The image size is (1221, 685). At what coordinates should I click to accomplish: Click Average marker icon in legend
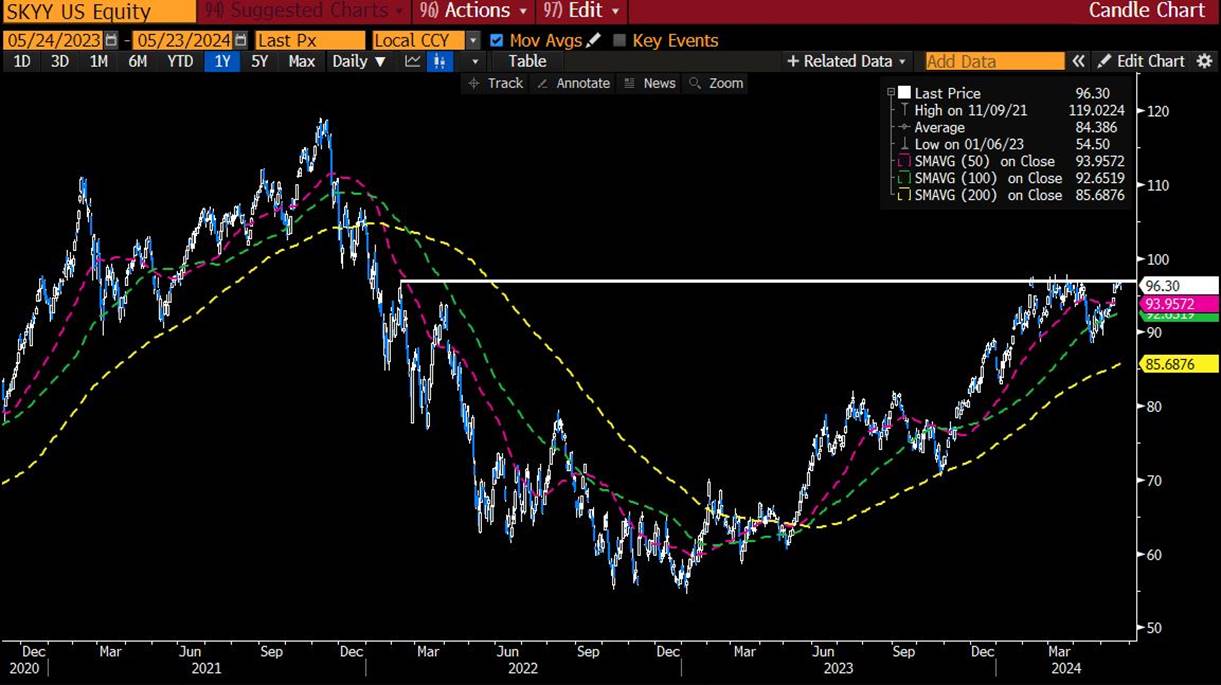[904, 127]
